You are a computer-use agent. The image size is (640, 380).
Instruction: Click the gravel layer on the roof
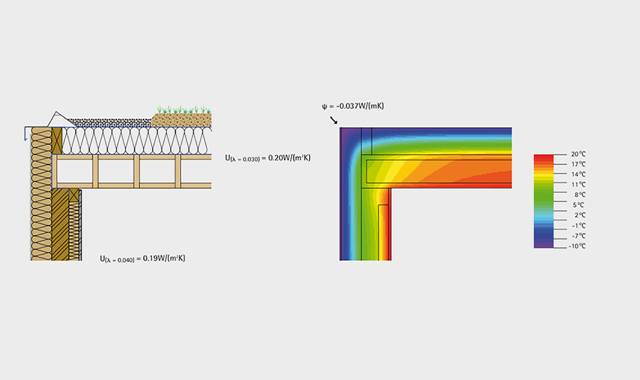(109, 122)
